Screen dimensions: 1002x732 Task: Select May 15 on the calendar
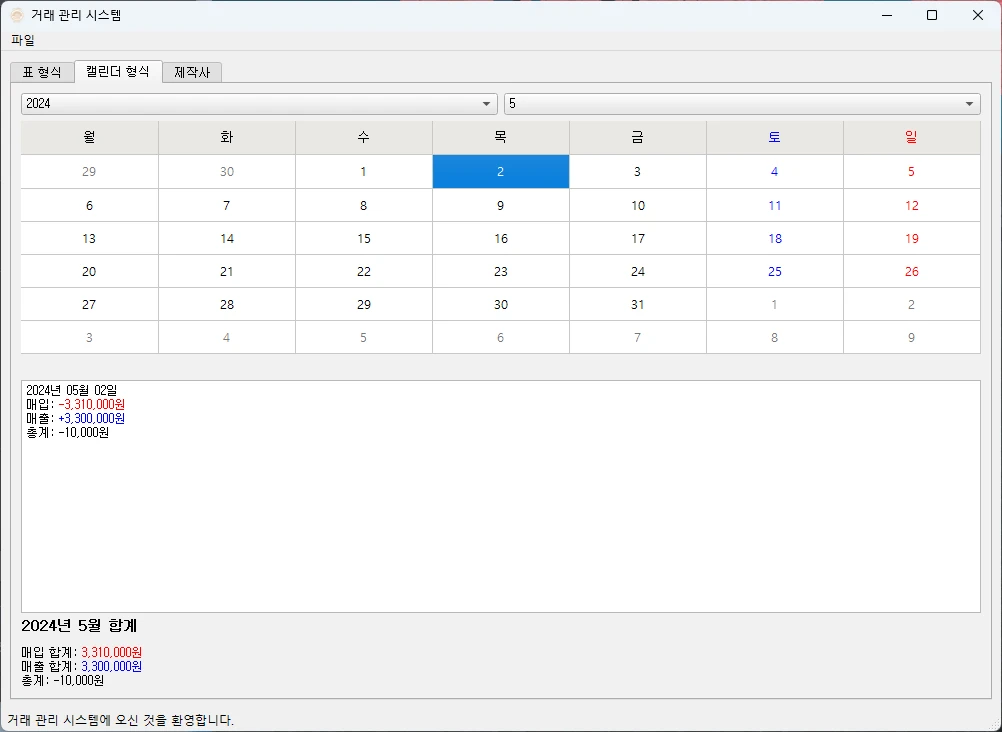point(363,238)
